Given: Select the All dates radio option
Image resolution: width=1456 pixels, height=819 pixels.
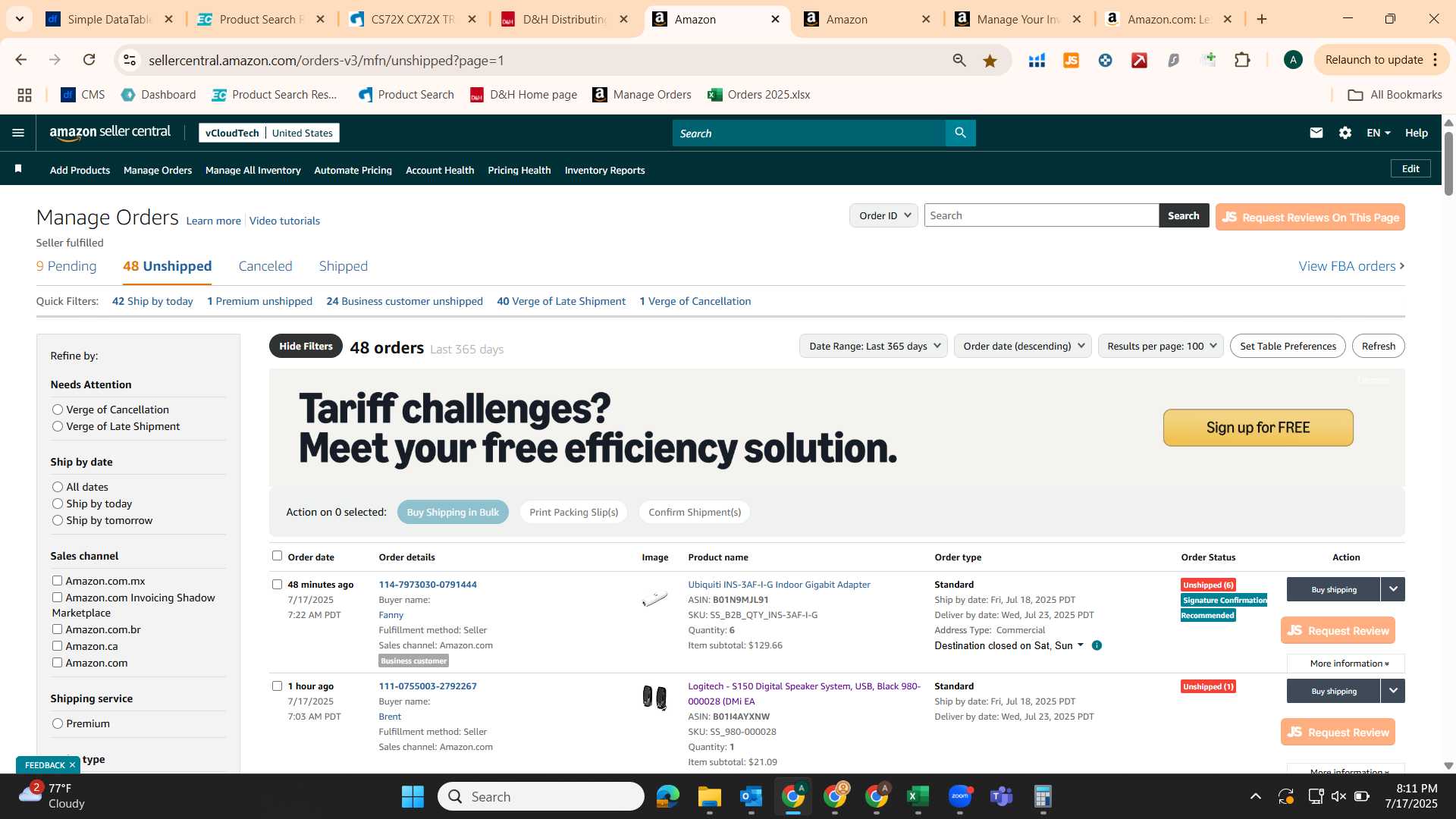Looking at the screenshot, I should pos(58,487).
